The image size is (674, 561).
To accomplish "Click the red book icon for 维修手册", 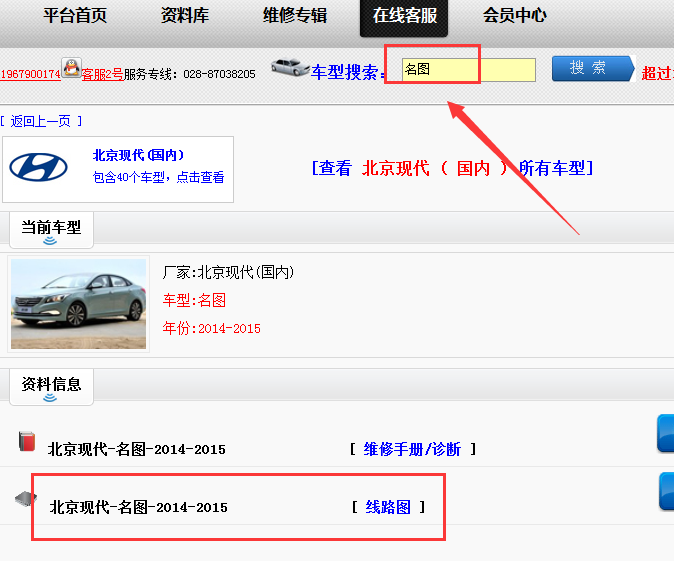I will 27,441.
